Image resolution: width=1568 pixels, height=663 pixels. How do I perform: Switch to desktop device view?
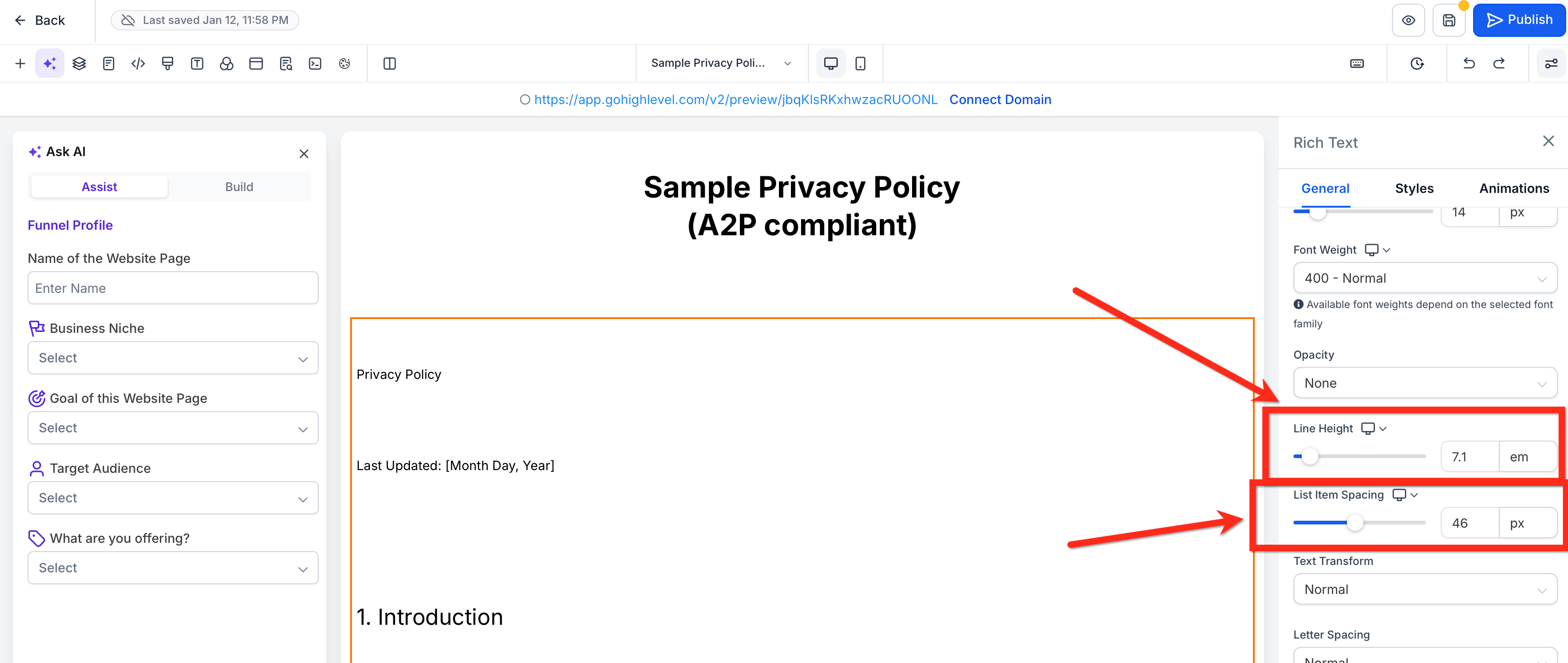pyautogui.click(x=830, y=63)
